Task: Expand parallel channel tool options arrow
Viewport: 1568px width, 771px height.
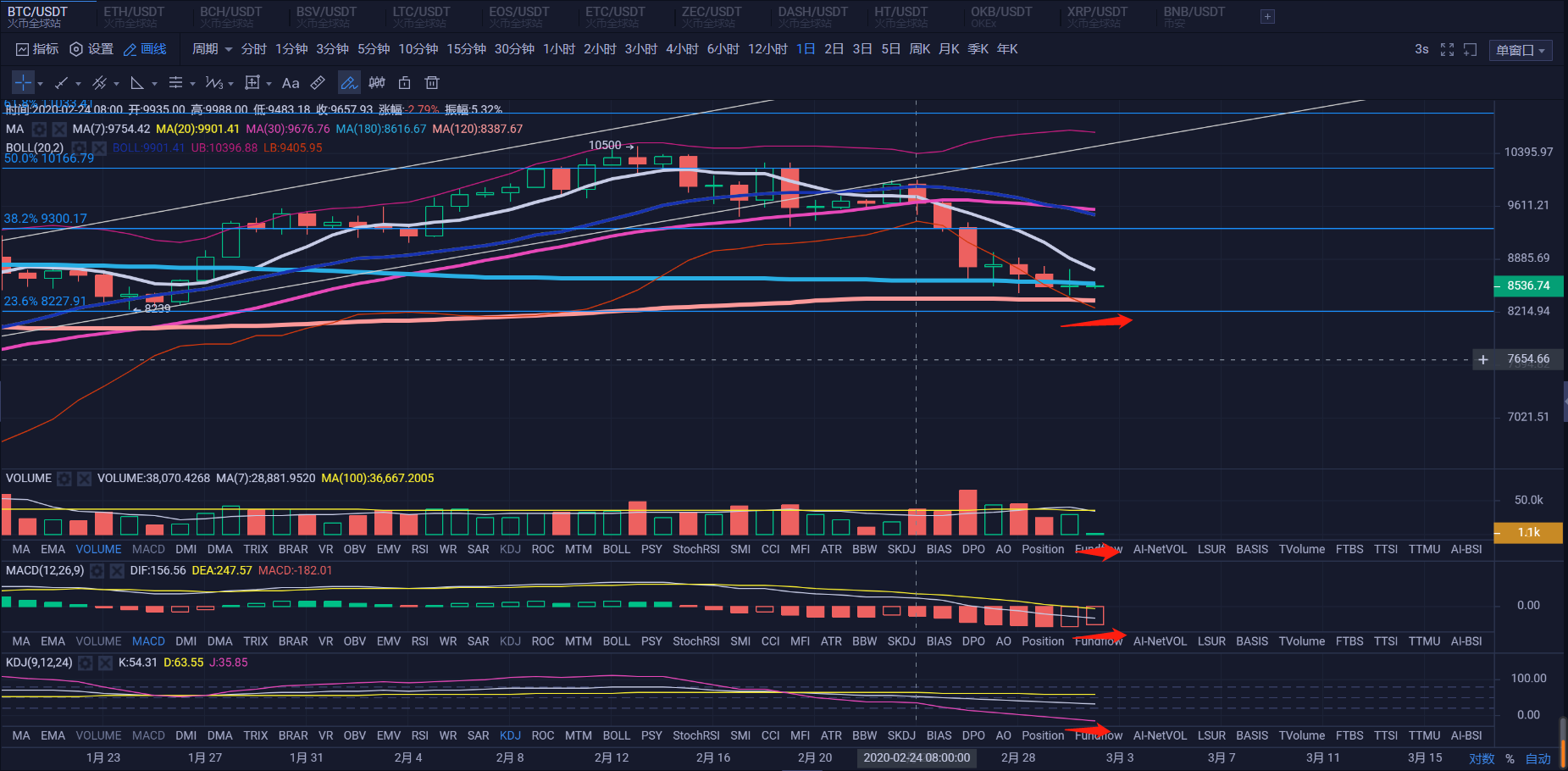Action: point(116,84)
